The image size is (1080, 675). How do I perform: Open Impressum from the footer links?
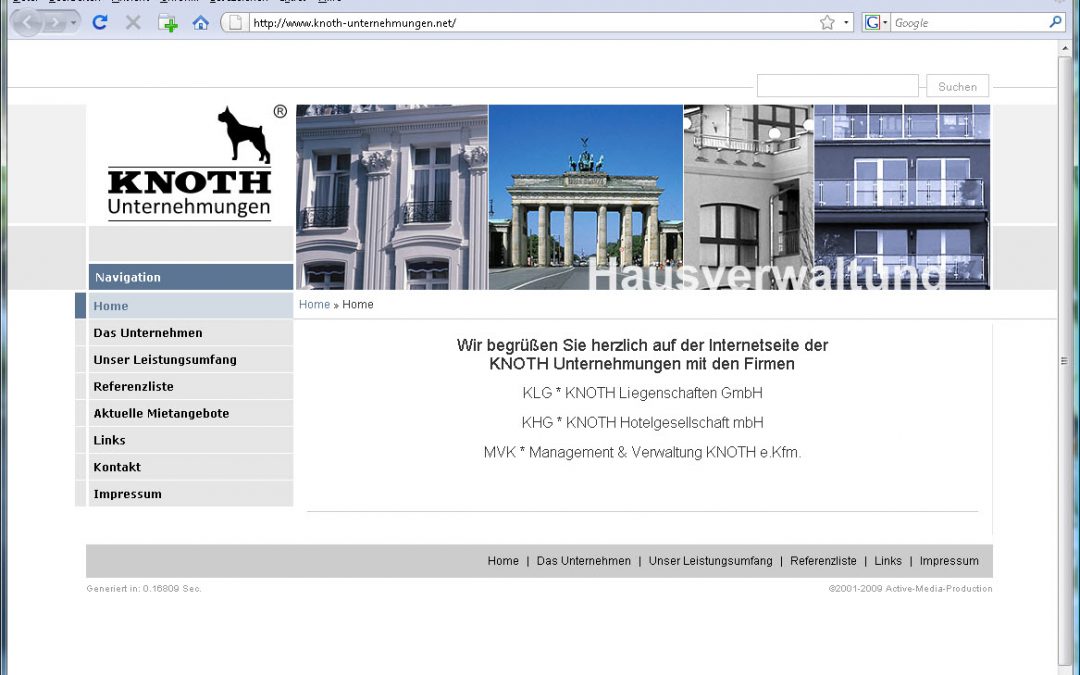pyautogui.click(x=948, y=561)
